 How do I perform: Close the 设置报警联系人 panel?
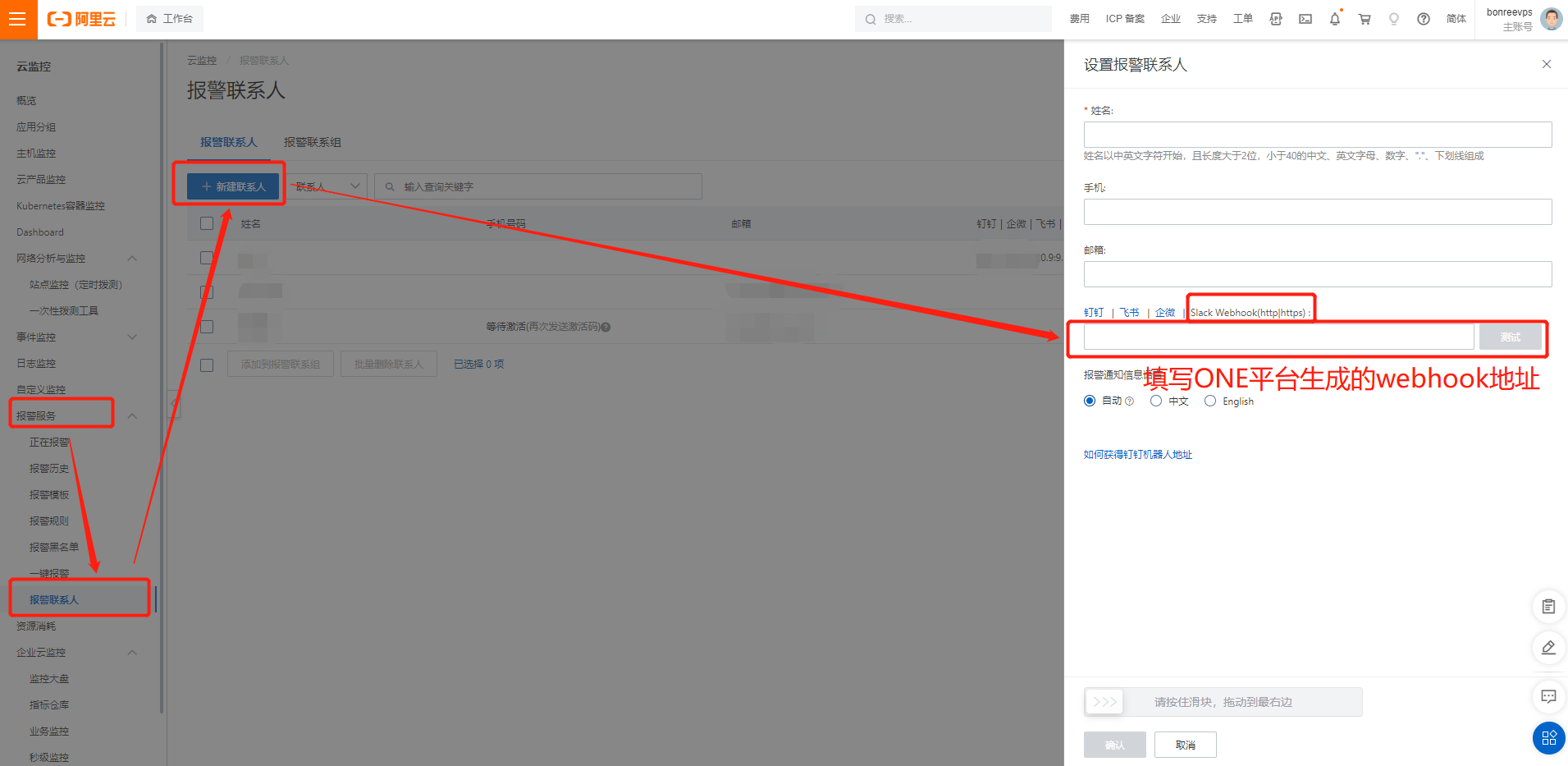coord(1546,64)
